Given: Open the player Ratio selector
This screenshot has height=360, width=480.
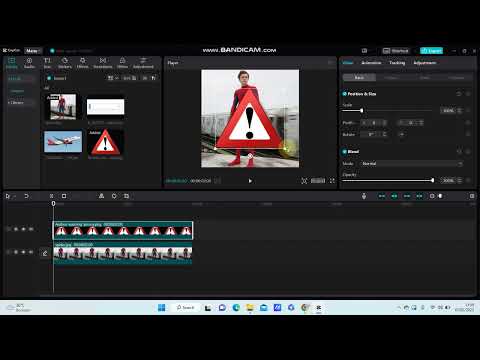Looking at the screenshot, I should point(318,181).
